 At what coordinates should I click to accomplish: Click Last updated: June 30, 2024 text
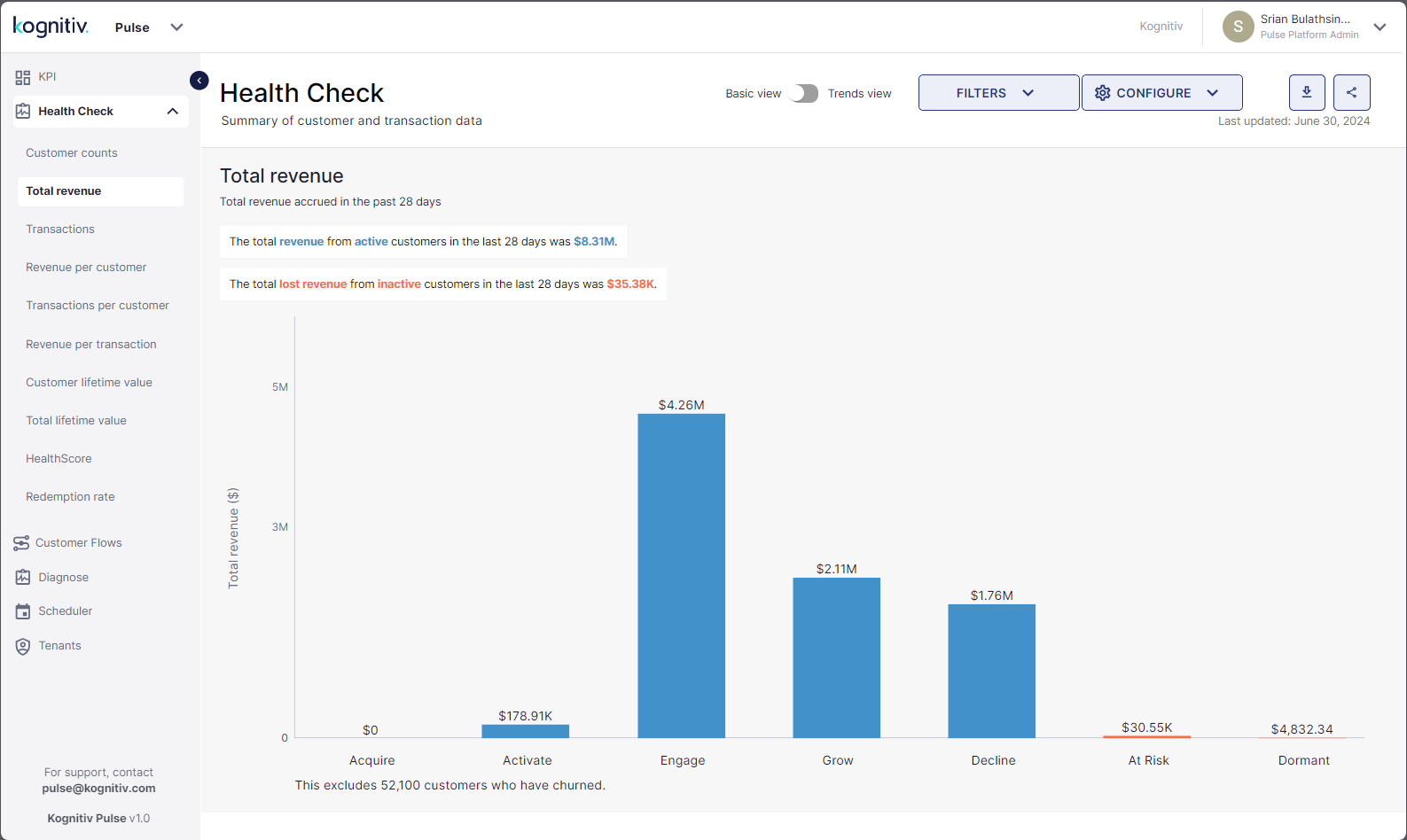tap(1294, 121)
